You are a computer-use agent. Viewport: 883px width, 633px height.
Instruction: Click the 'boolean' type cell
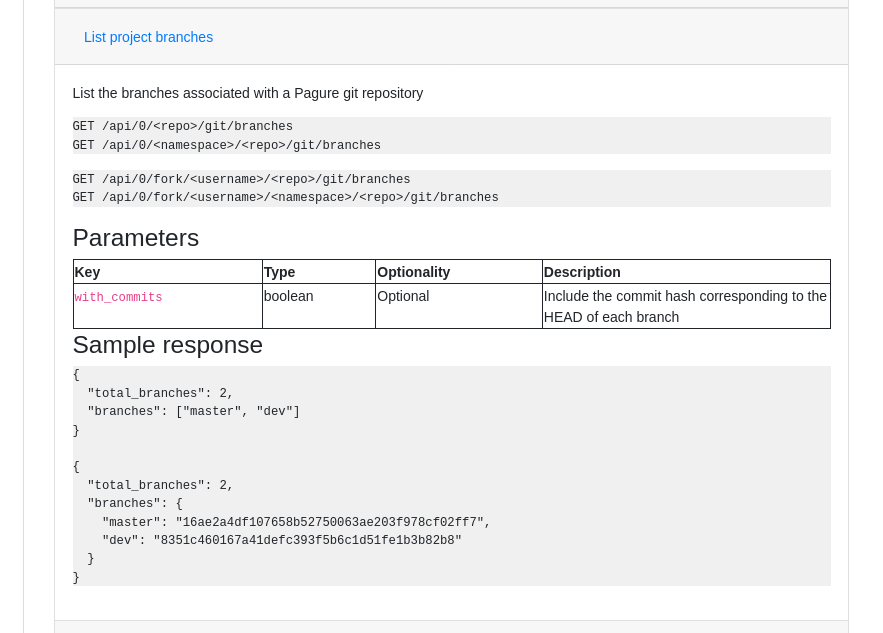319,306
